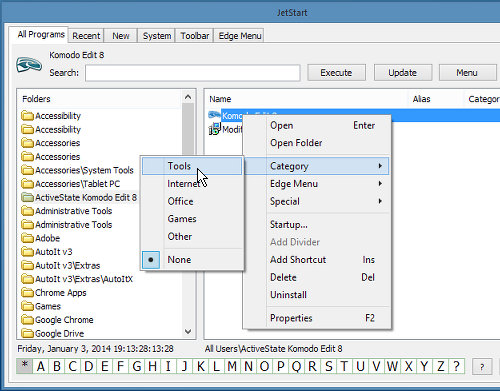This screenshot has width=500, height=391.
Task: Select the Accessories\Tablet PC folder
Action: 78,184
